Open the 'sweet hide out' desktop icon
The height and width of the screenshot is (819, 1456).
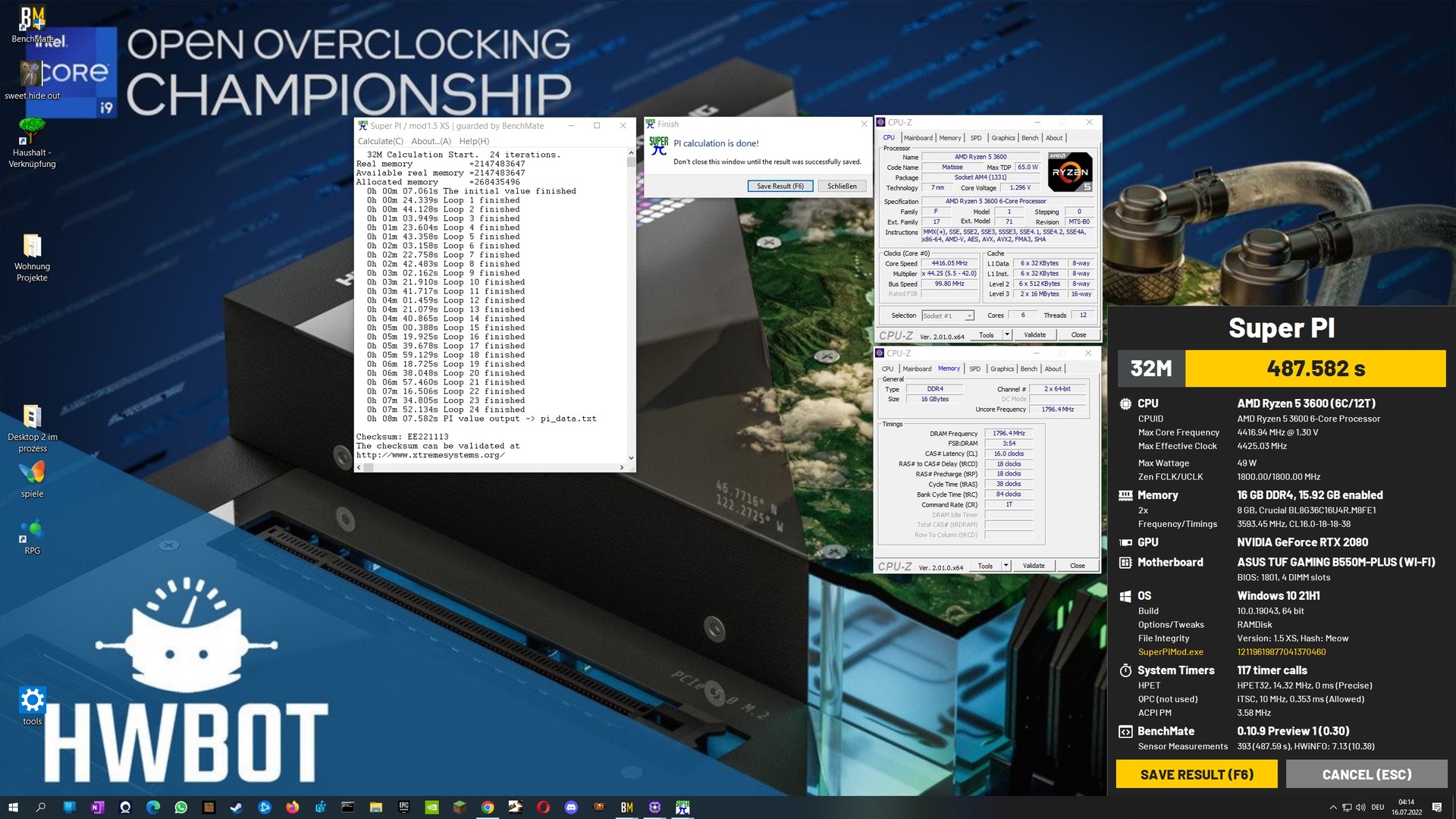[x=32, y=80]
